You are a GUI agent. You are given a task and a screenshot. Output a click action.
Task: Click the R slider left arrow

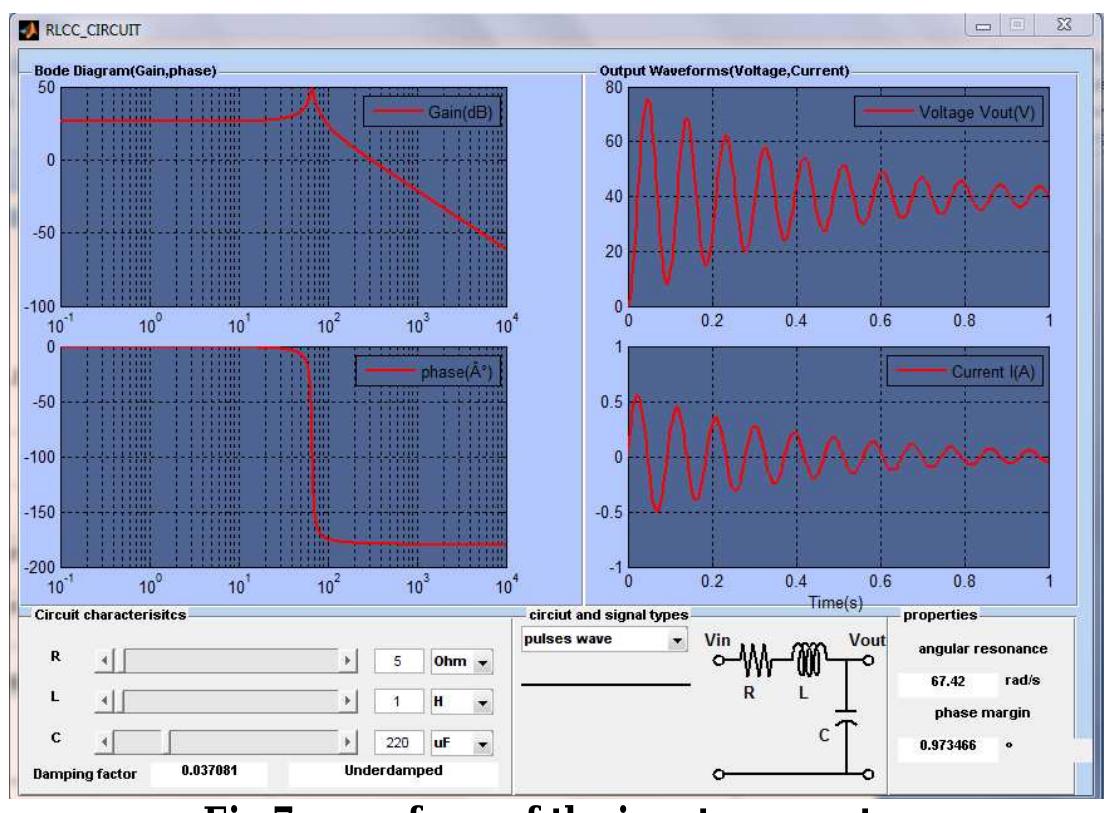tap(104, 661)
